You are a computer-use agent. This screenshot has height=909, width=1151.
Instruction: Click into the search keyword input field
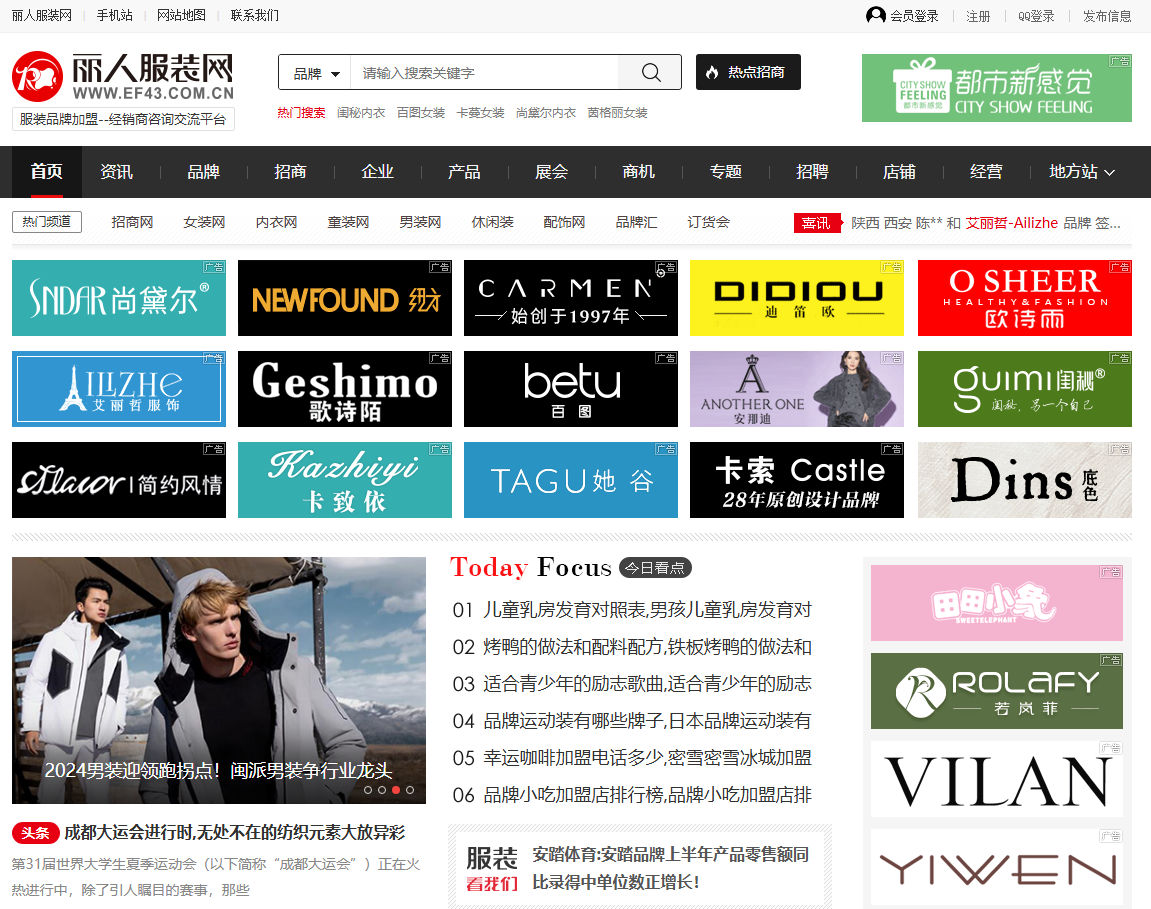(x=485, y=73)
